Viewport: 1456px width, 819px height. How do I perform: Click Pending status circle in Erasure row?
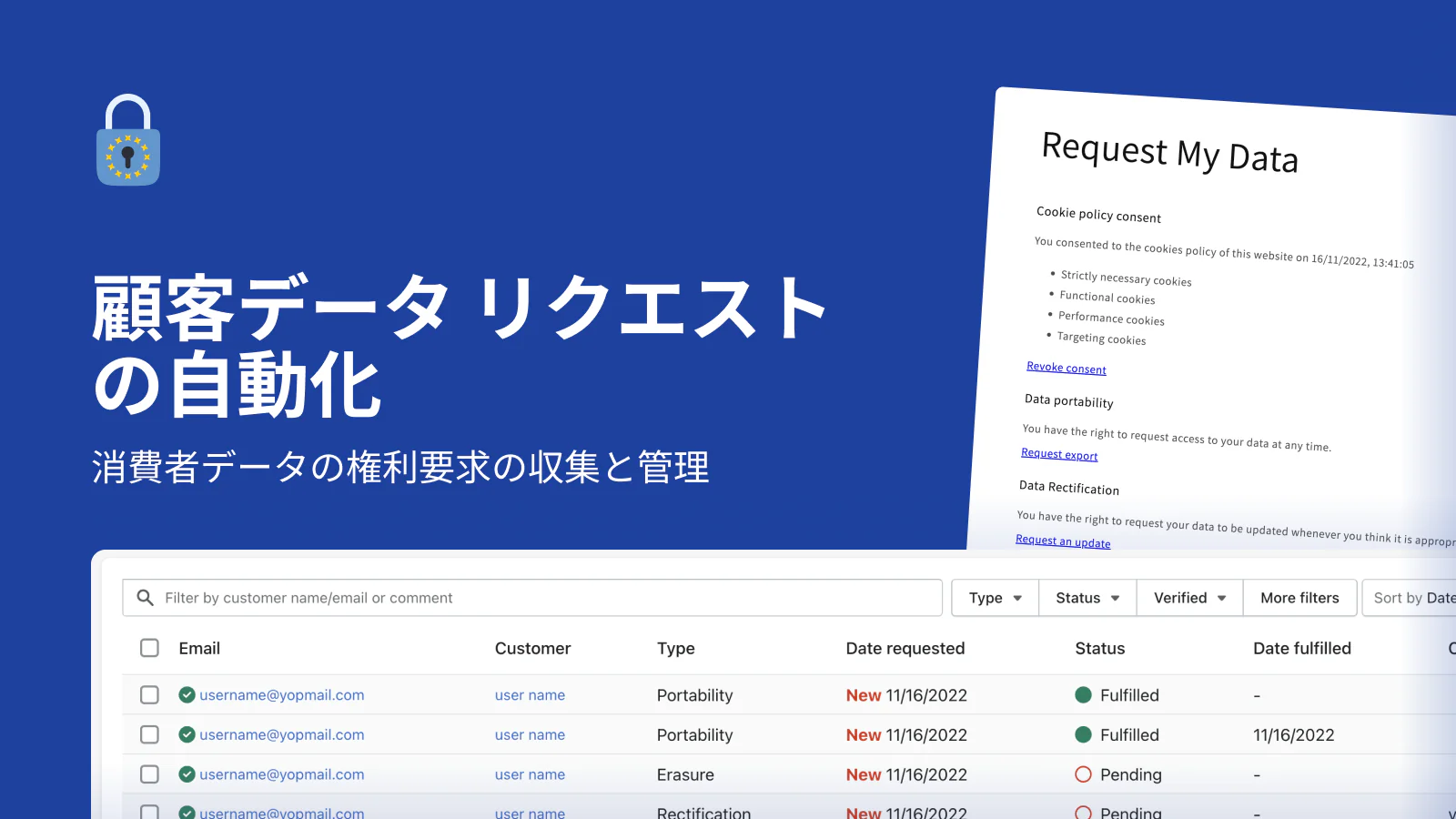[1083, 774]
